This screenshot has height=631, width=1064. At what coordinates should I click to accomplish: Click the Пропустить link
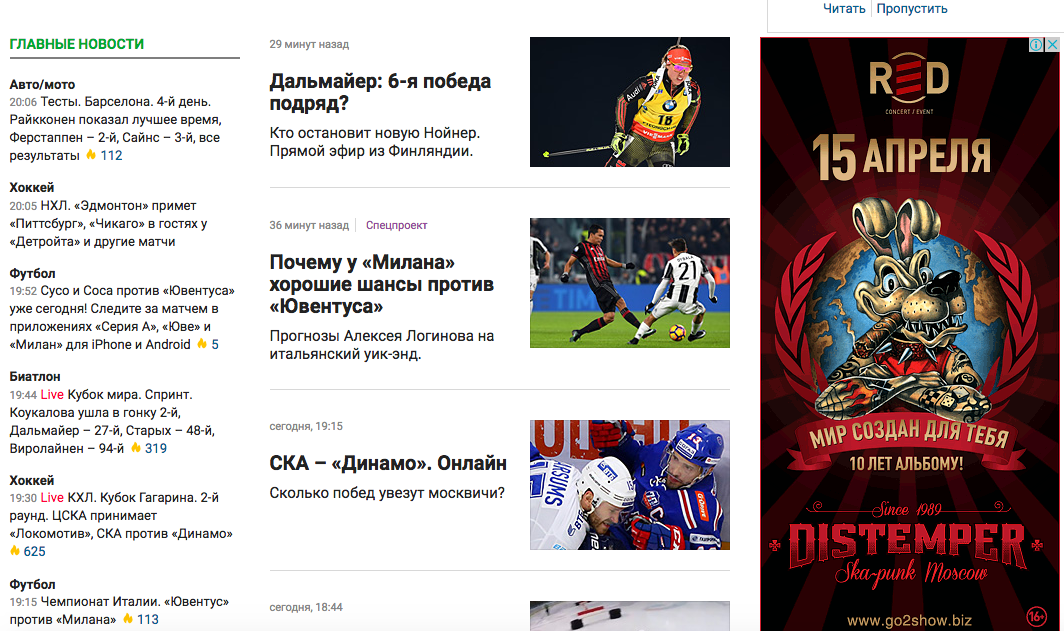[x=911, y=9]
